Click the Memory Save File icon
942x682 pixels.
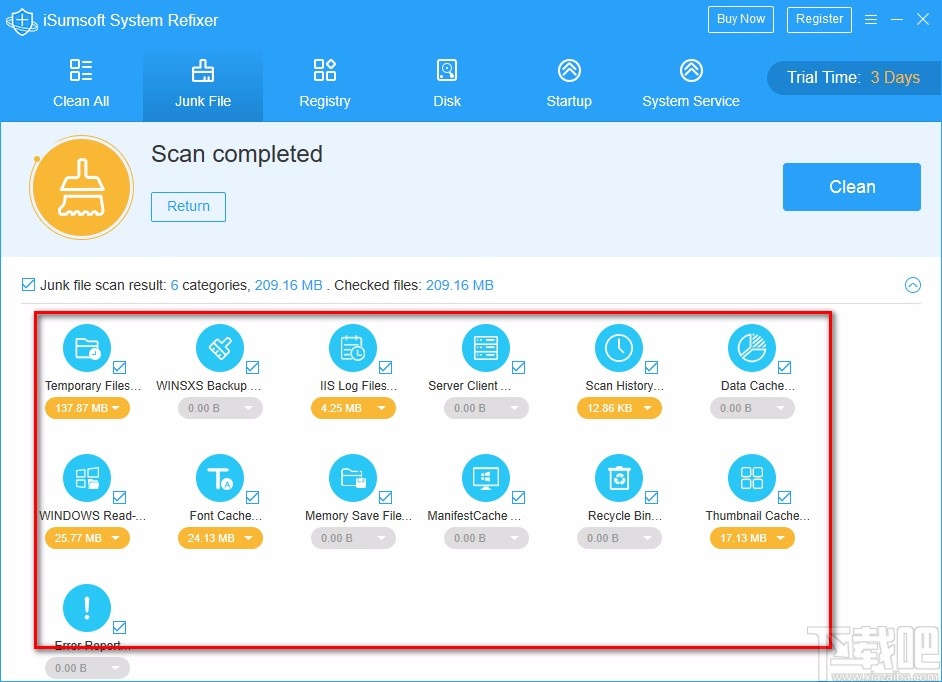point(353,478)
